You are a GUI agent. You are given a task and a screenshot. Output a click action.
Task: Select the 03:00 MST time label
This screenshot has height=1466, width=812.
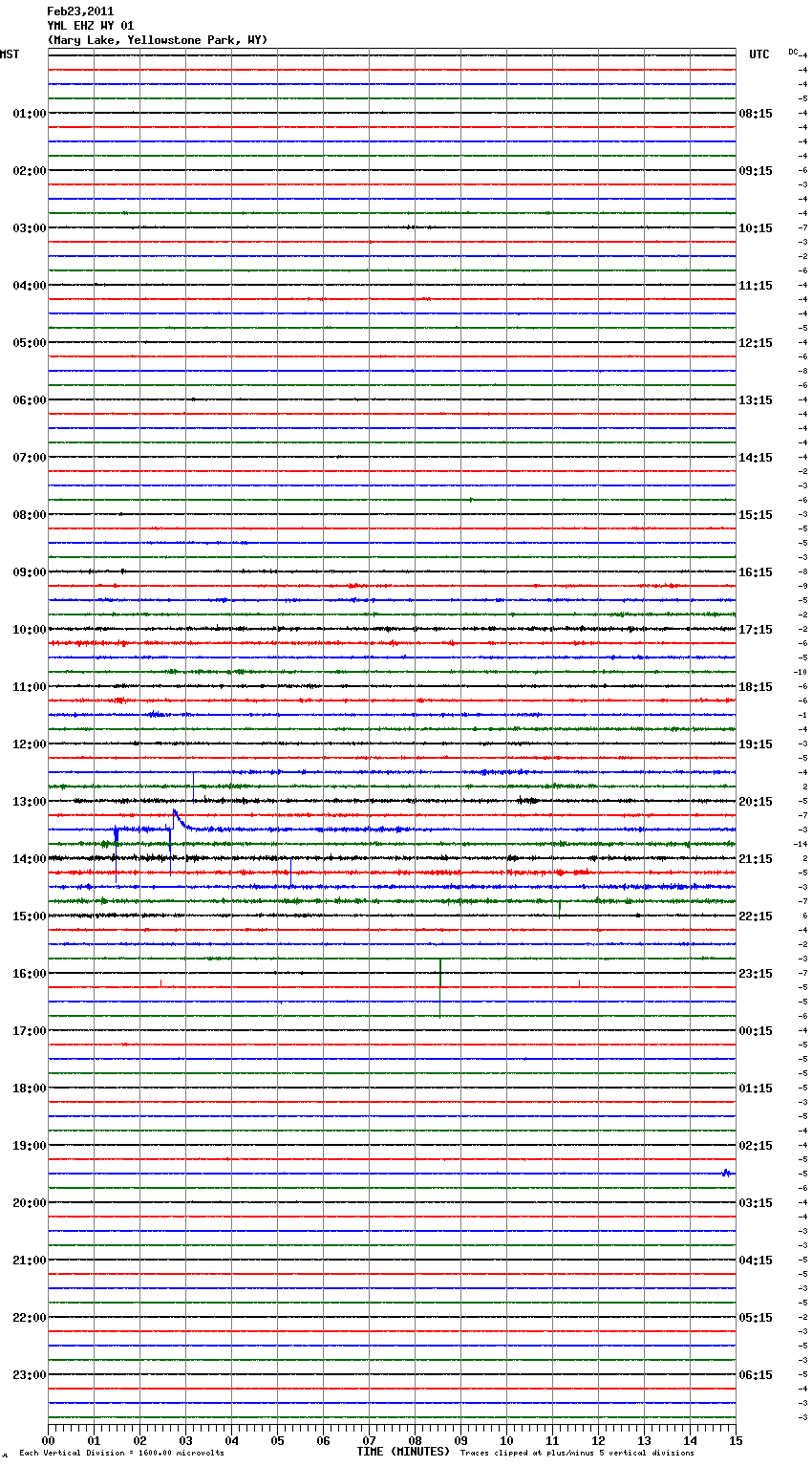30,228
